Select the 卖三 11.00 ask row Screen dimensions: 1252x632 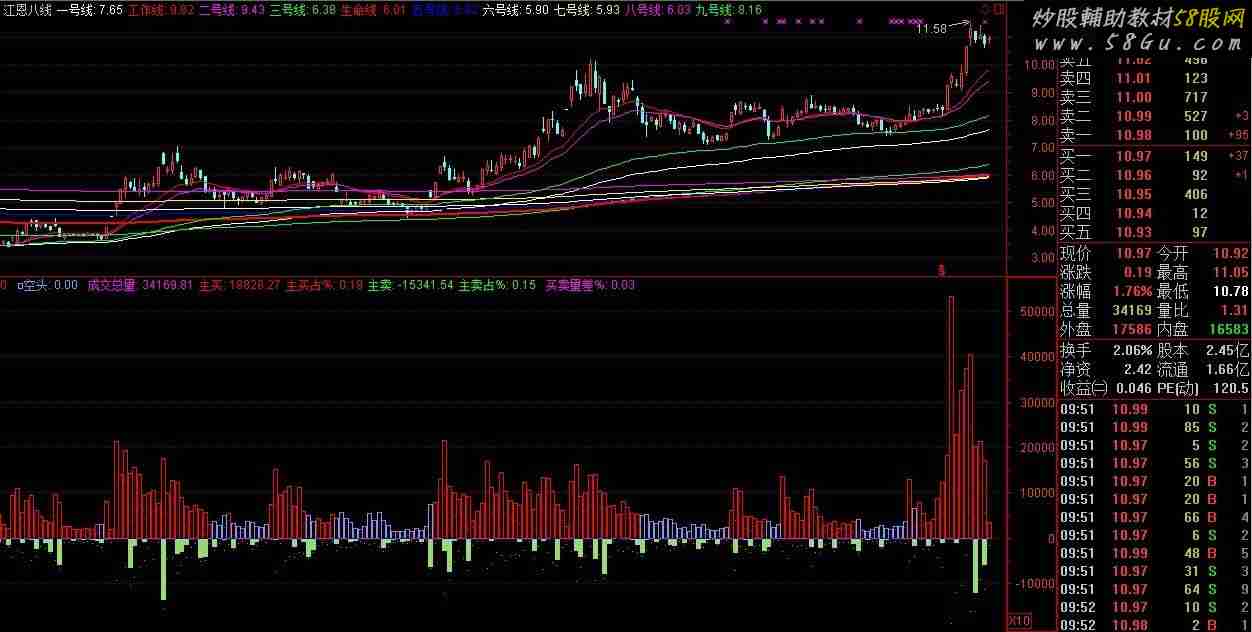click(x=1154, y=97)
